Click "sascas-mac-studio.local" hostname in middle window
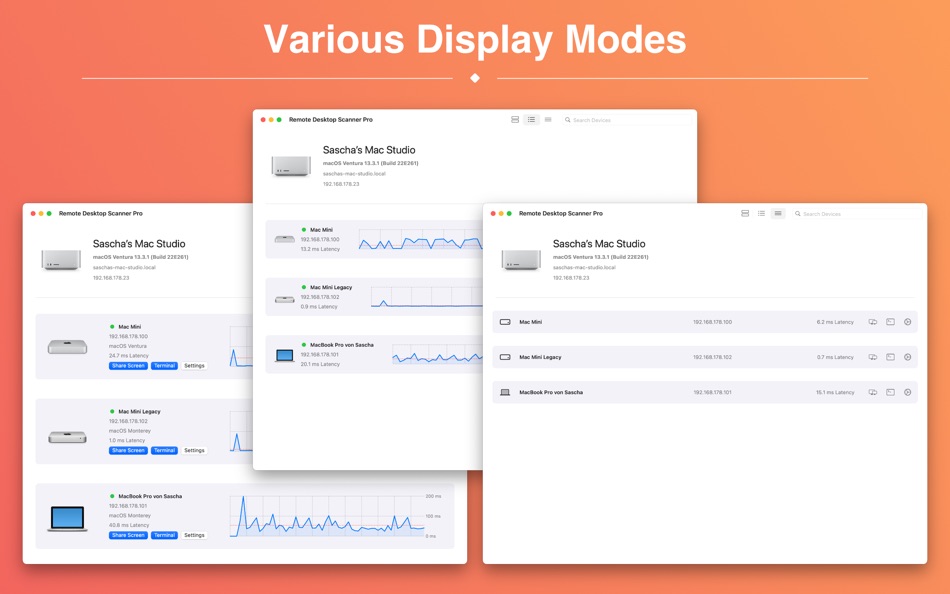Screen dimensions: 950x594 click(x=354, y=173)
